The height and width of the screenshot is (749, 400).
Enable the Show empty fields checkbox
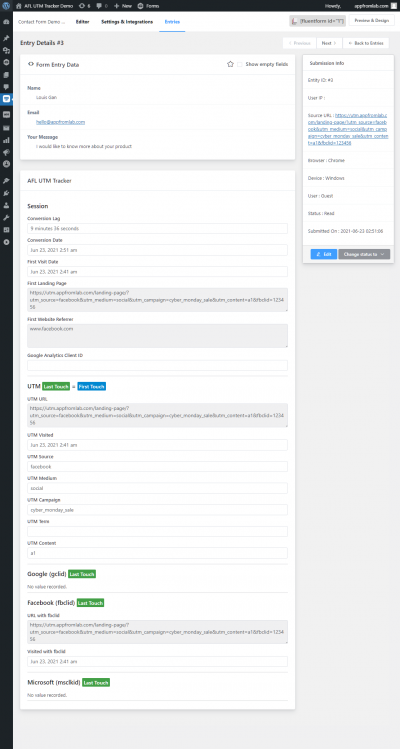pyautogui.click(x=240, y=64)
